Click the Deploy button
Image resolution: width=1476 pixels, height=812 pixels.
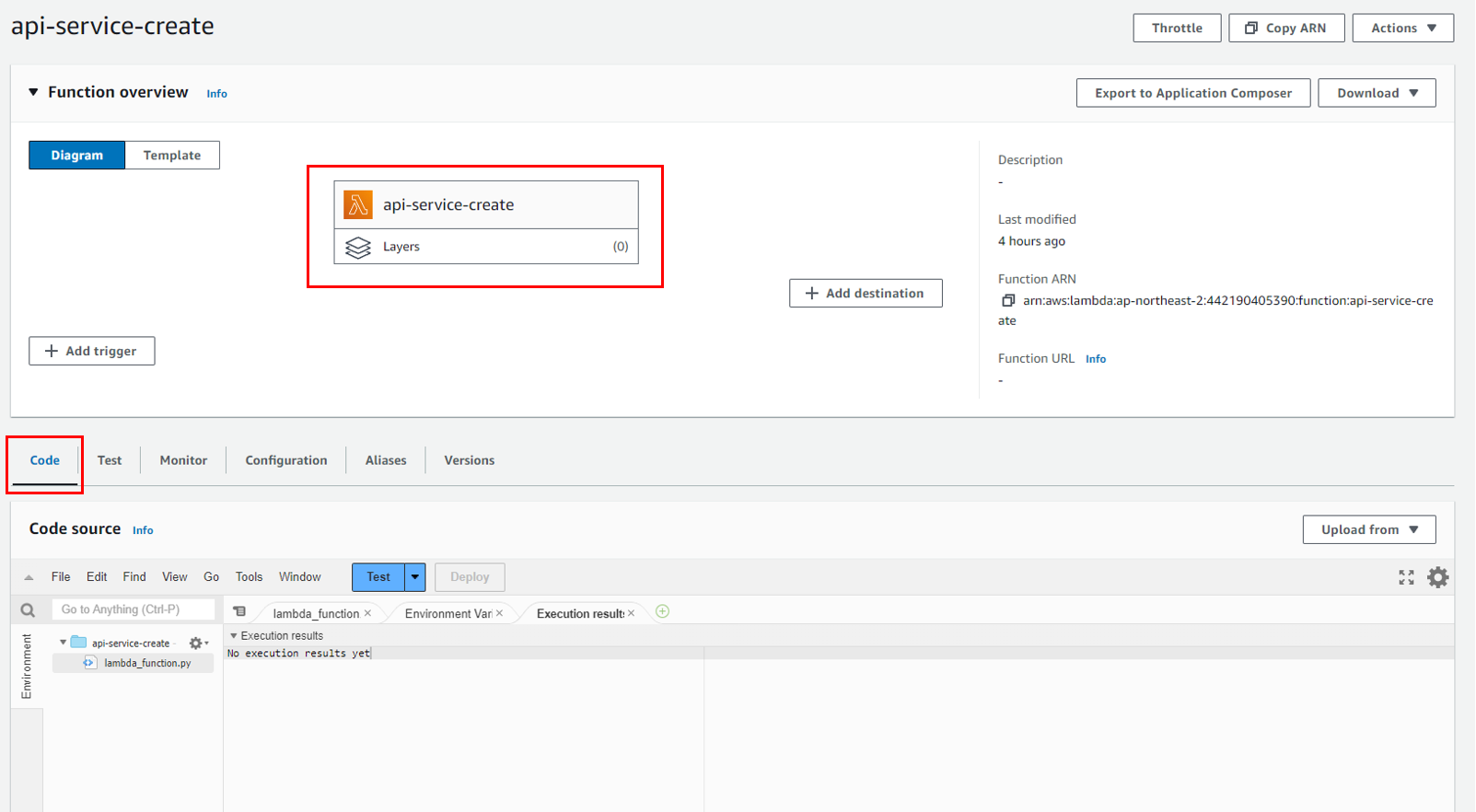[x=470, y=577]
